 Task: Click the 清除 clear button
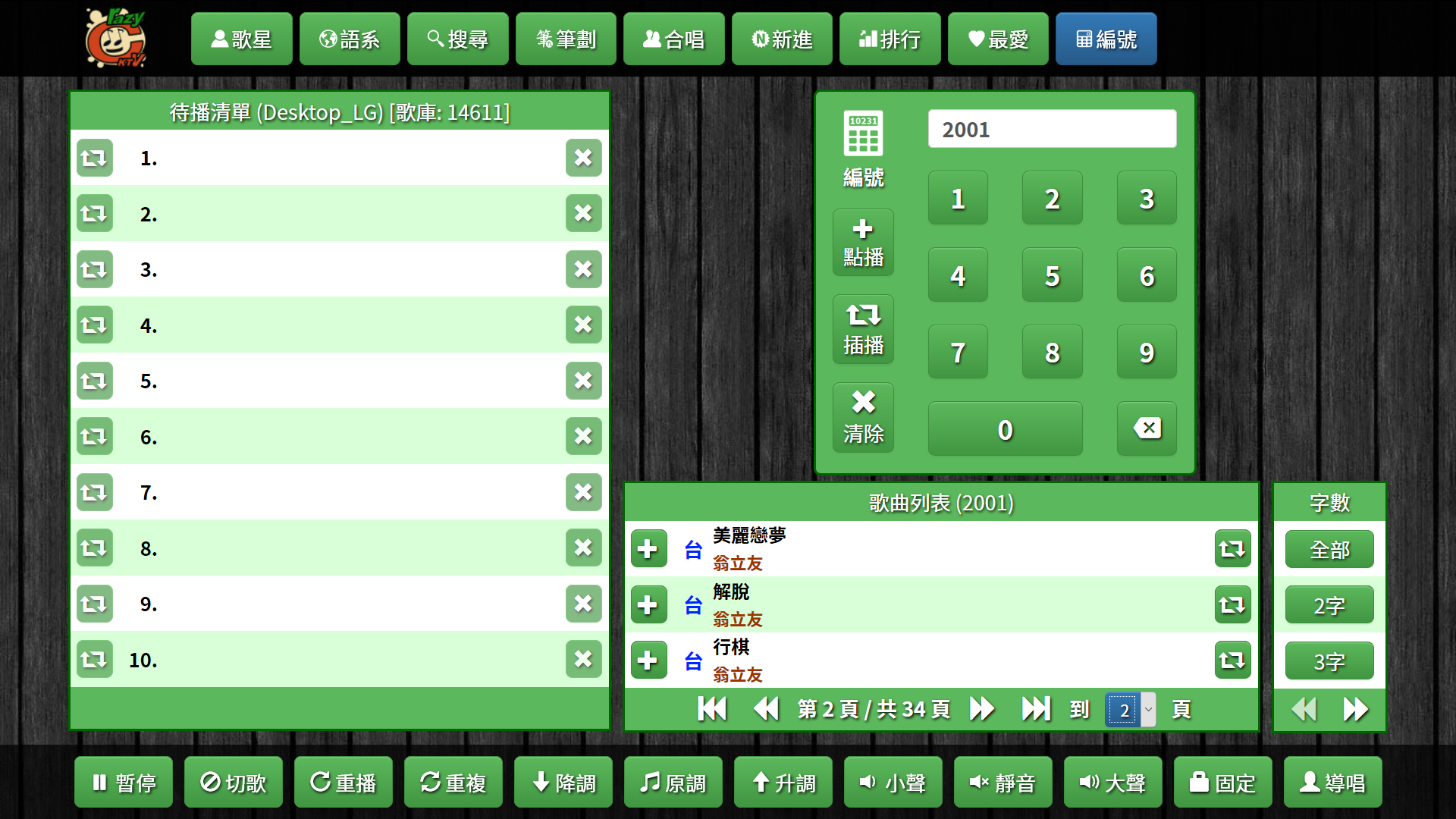point(863,418)
